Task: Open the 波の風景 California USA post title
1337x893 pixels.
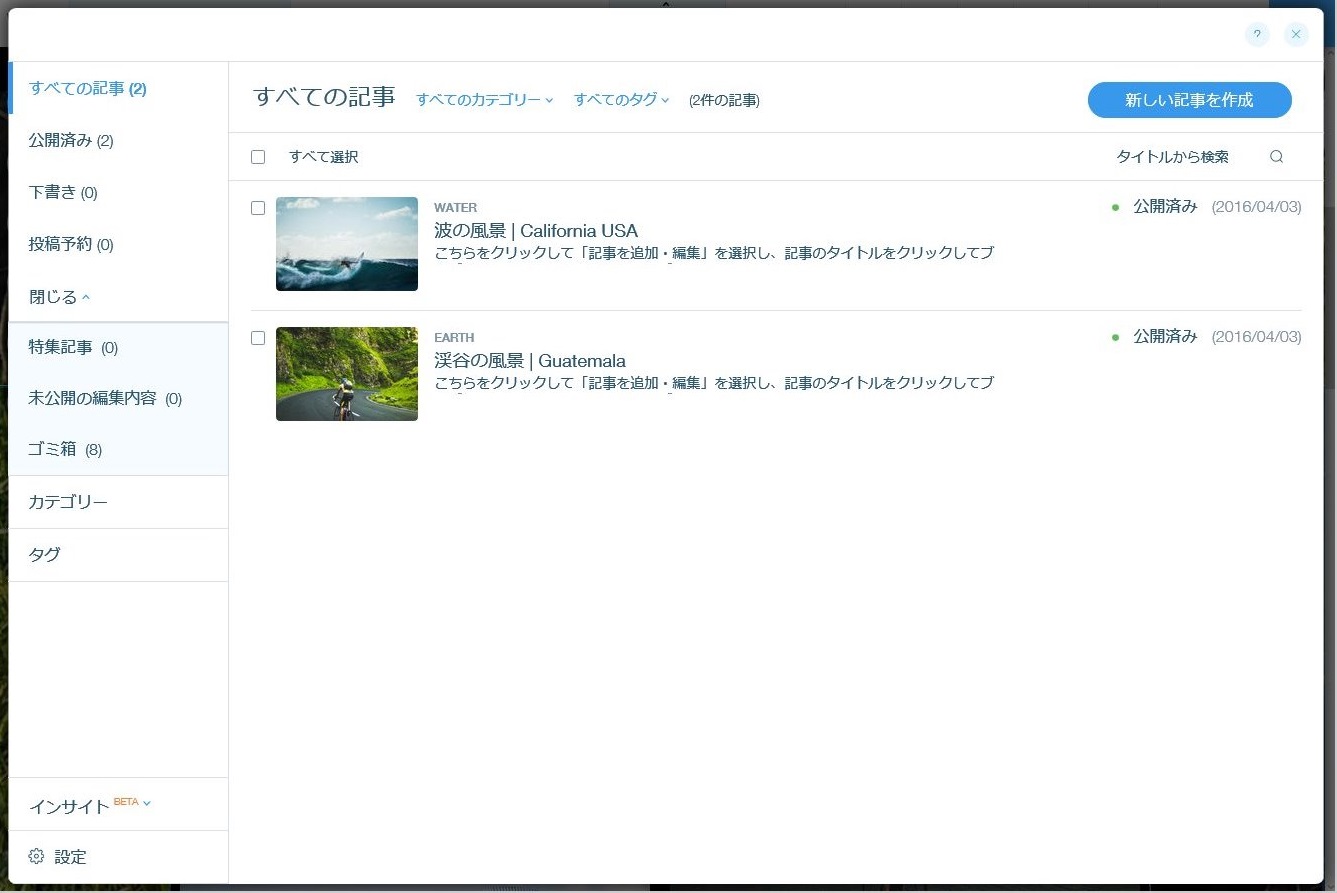Action: [536, 230]
